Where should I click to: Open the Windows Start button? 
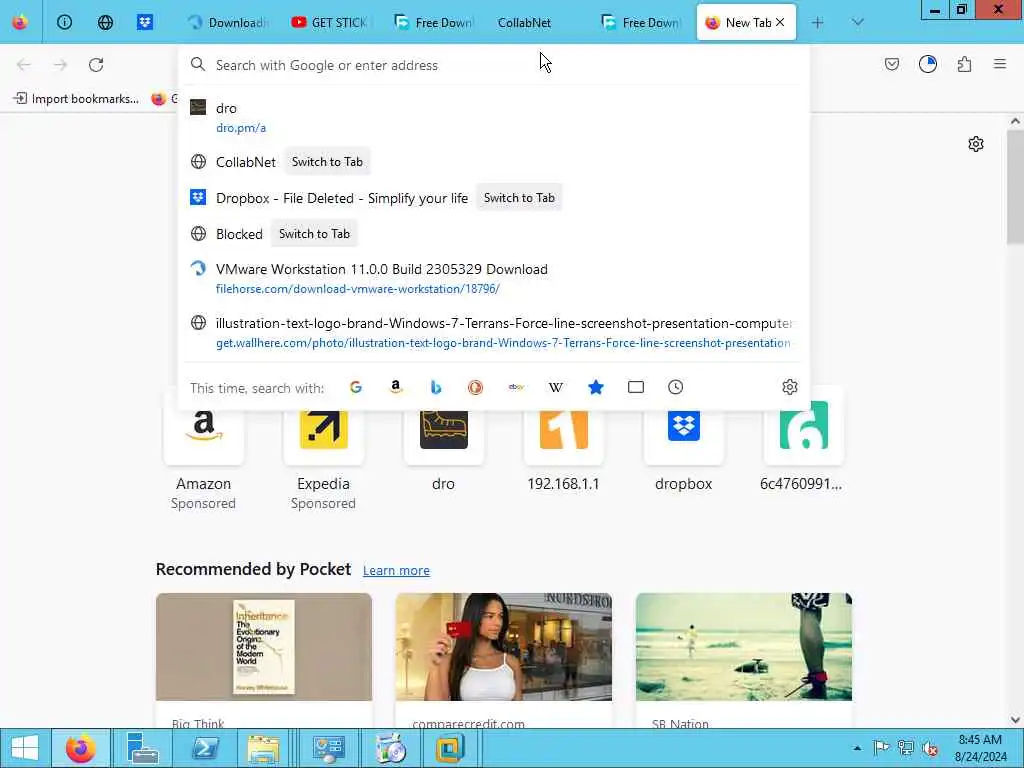click(x=25, y=748)
